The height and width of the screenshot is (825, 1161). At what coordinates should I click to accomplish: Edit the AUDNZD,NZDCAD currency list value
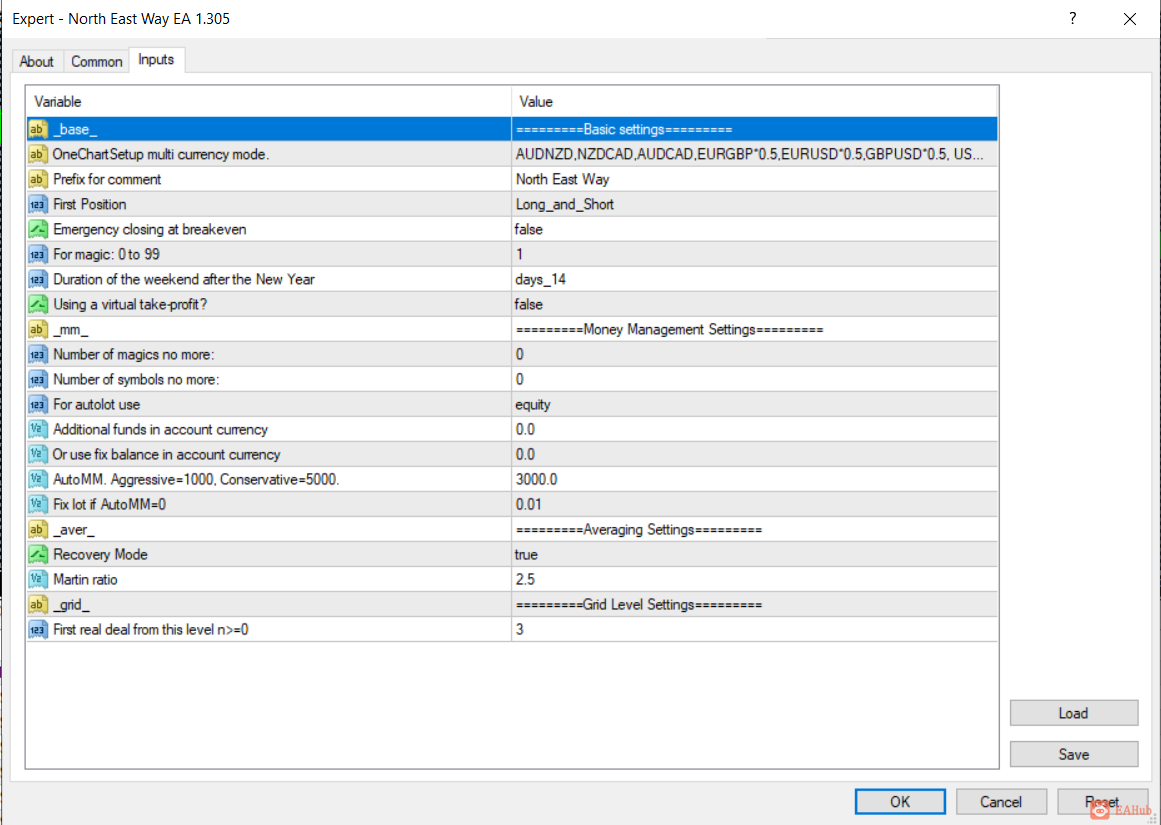pyautogui.click(x=755, y=154)
